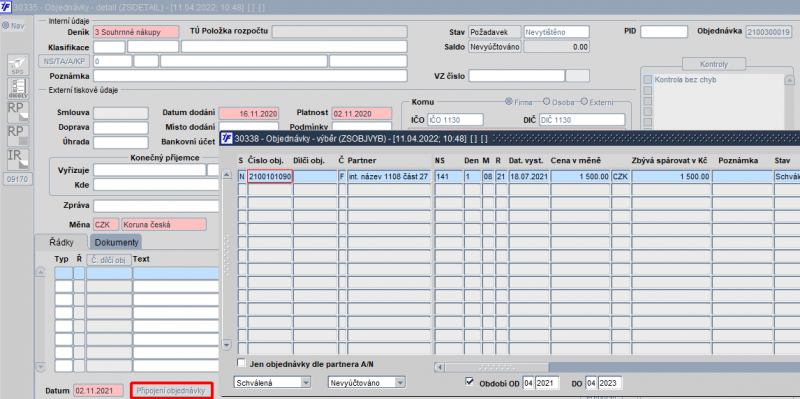
Task: Click the Objednávky výběr window icon
Action: coord(226,138)
